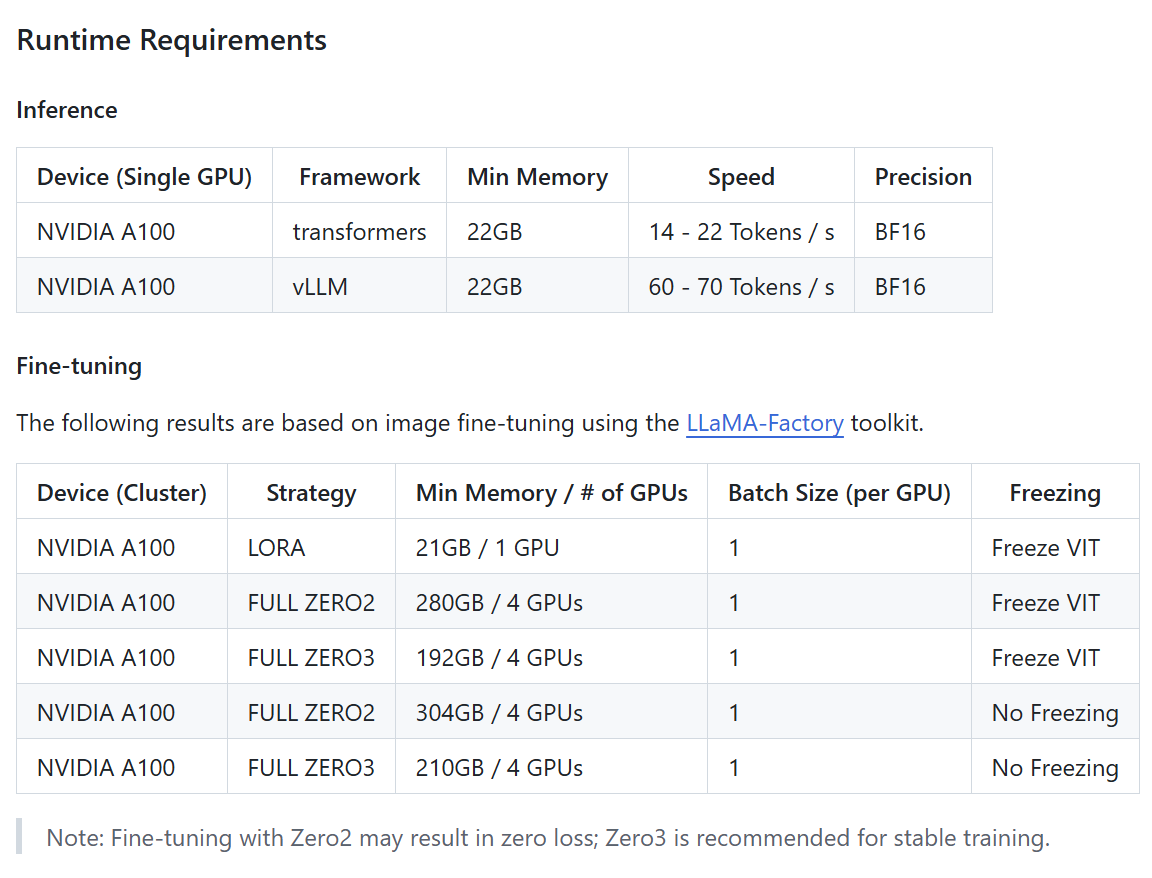
Task: Select the Batch Size (per GPU) header
Action: (839, 492)
